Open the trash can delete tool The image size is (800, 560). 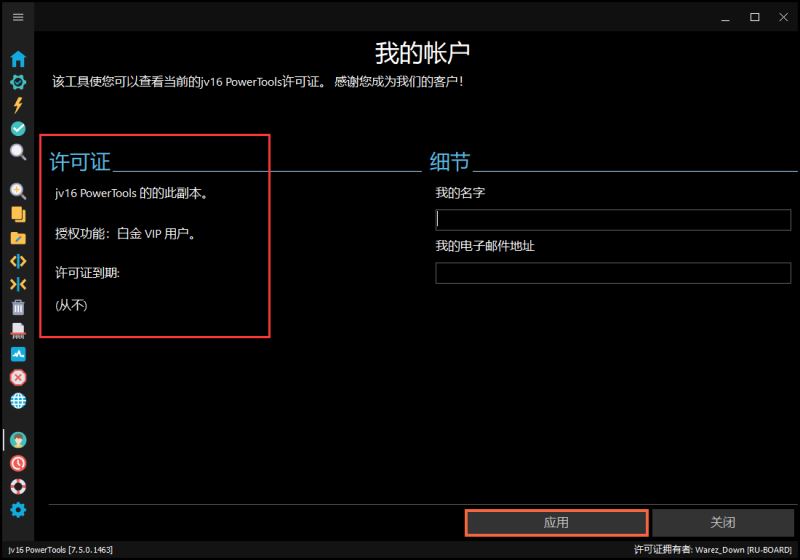(x=18, y=307)
